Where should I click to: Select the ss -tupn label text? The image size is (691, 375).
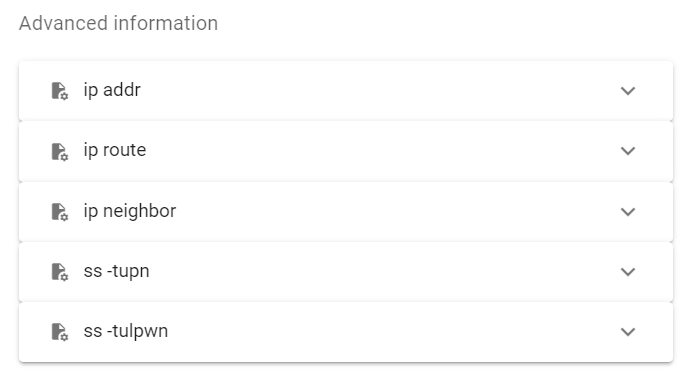(116, 271)
